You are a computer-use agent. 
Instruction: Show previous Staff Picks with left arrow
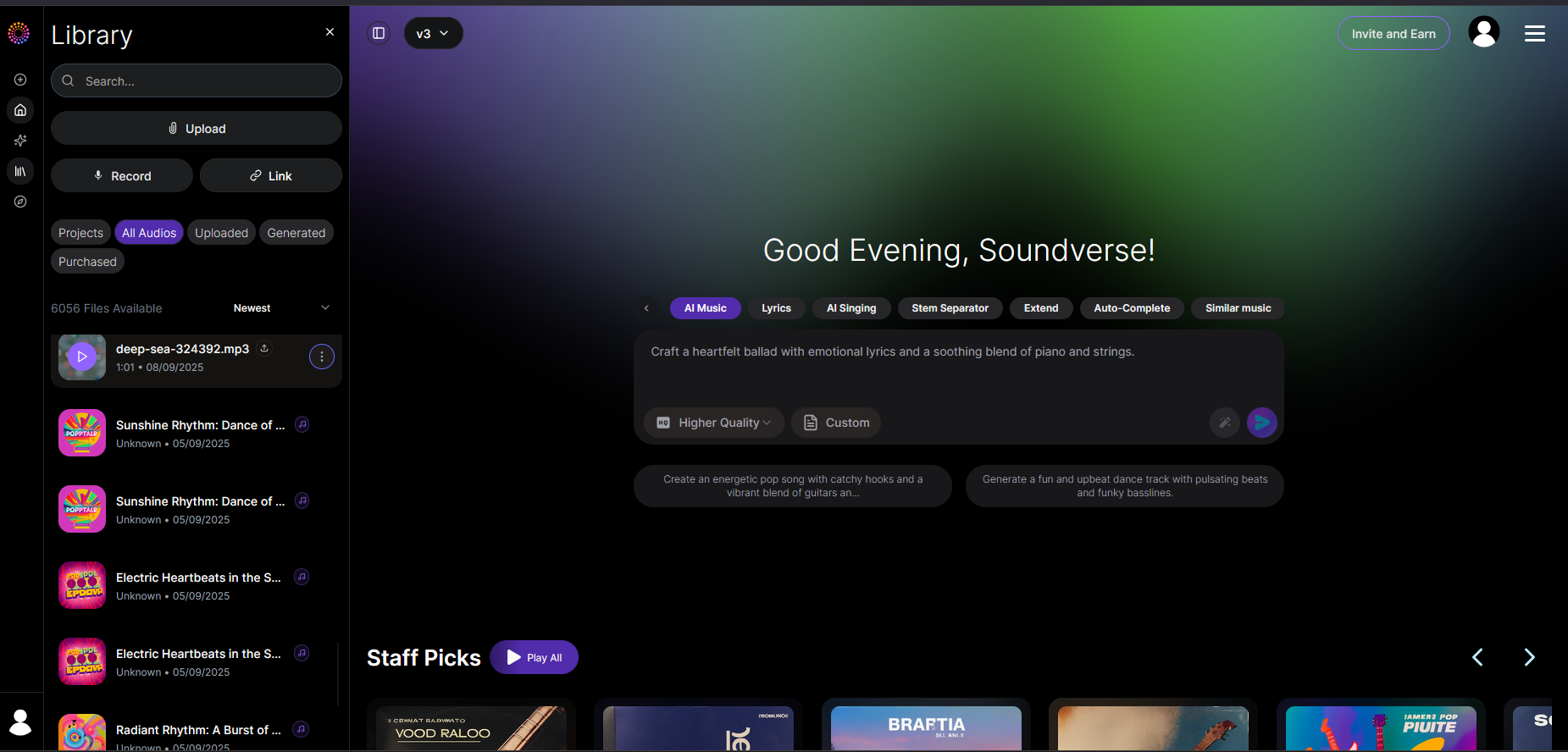pyautogui.click(x=1477, y=657)
